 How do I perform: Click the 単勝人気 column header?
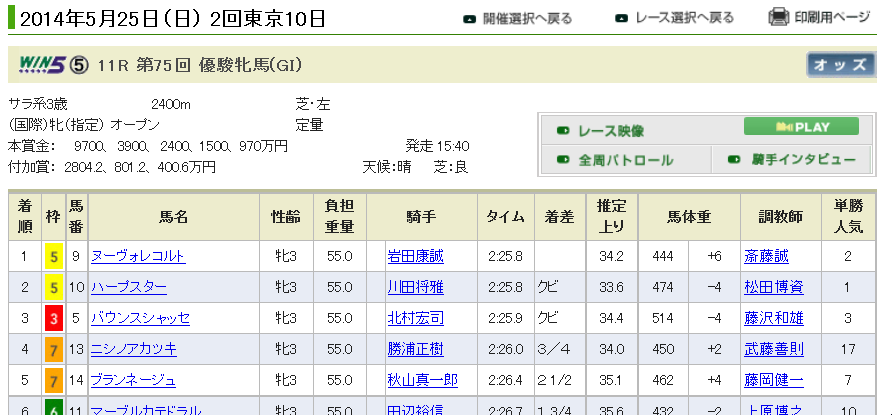(848, 217)
